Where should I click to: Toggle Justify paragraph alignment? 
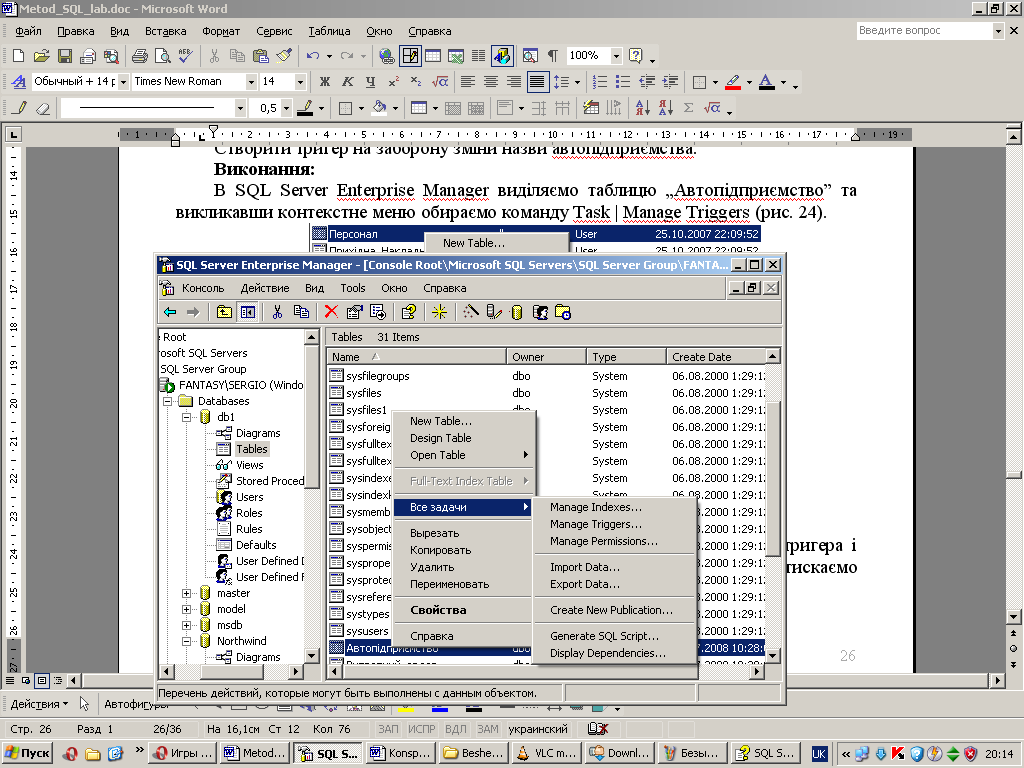pos(537,82)
